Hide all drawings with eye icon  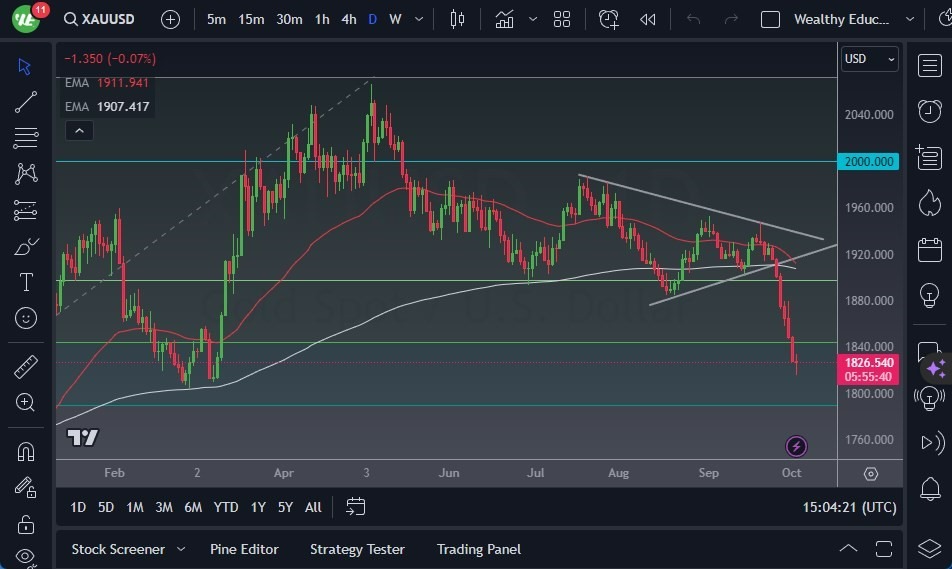point(26,556)
